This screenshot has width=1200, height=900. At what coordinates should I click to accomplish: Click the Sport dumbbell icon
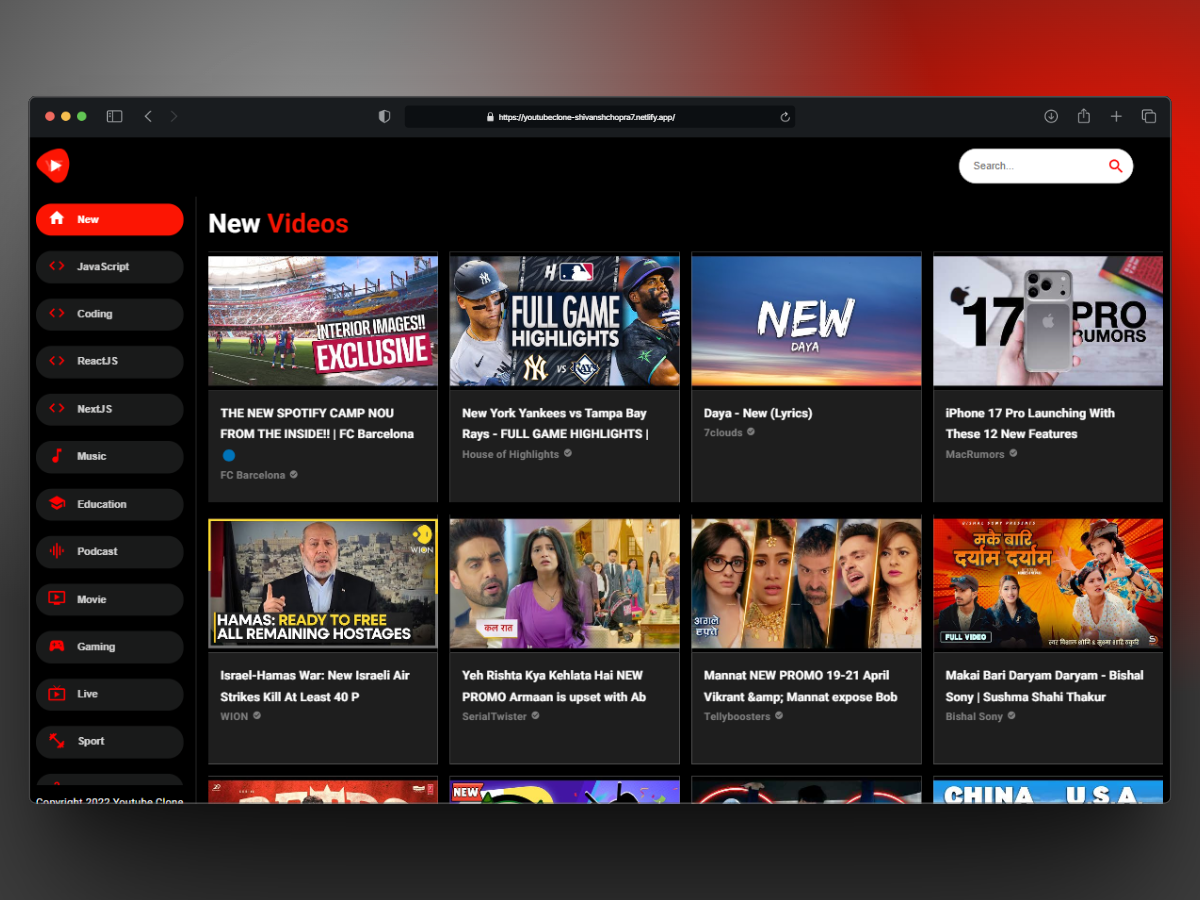[57, 741]
